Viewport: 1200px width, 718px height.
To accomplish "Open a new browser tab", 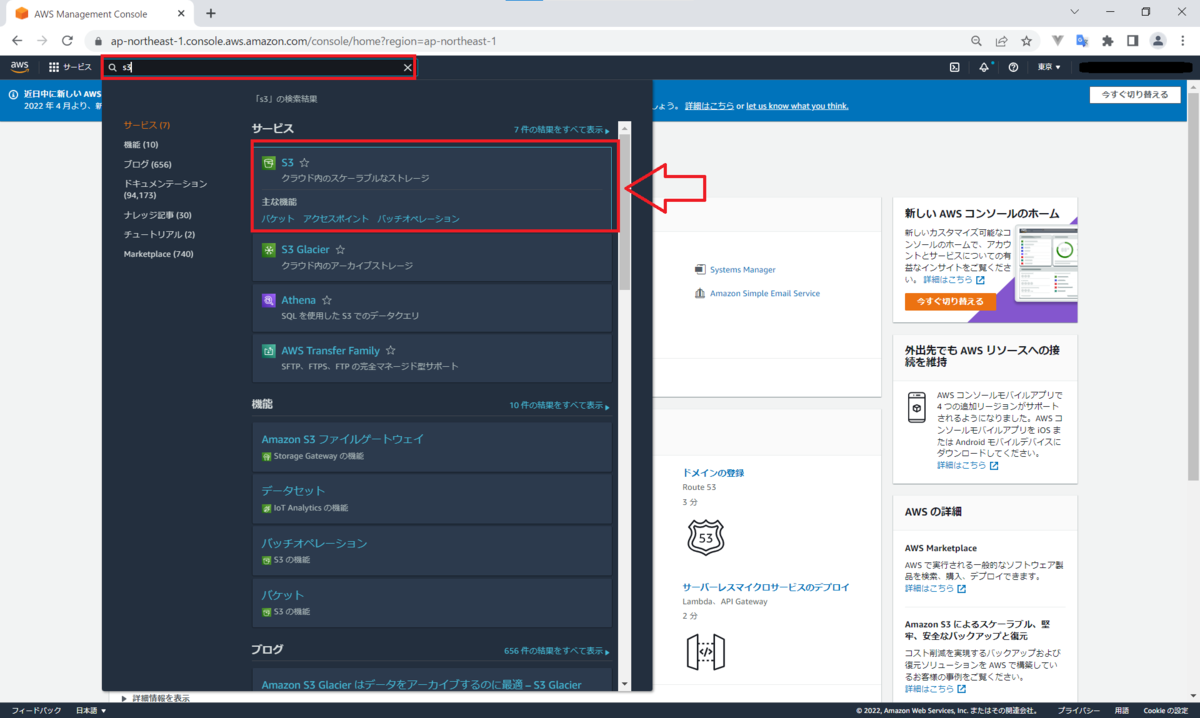I will [x=211, y=13].
